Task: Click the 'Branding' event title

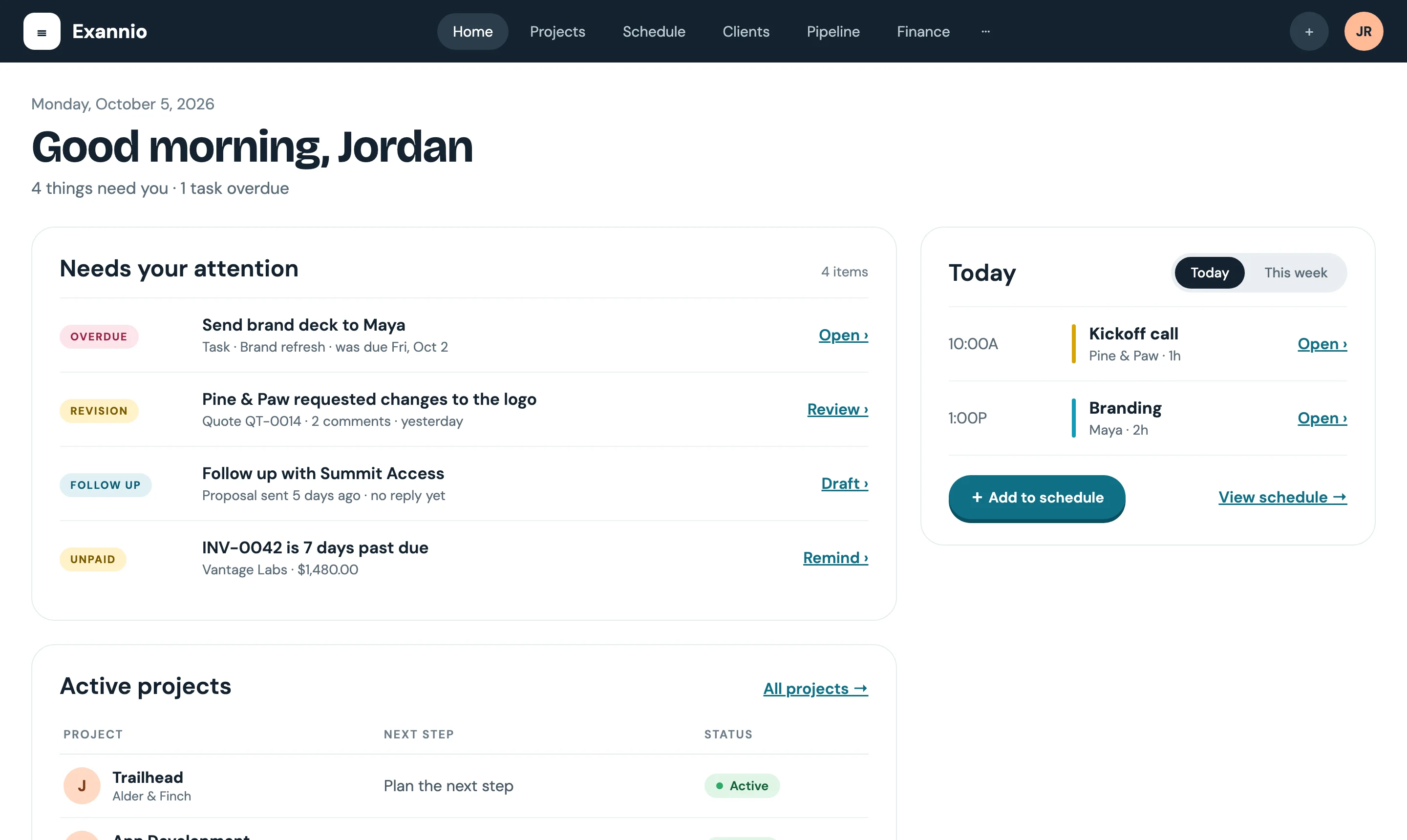Action: [x=1125, y=408]
